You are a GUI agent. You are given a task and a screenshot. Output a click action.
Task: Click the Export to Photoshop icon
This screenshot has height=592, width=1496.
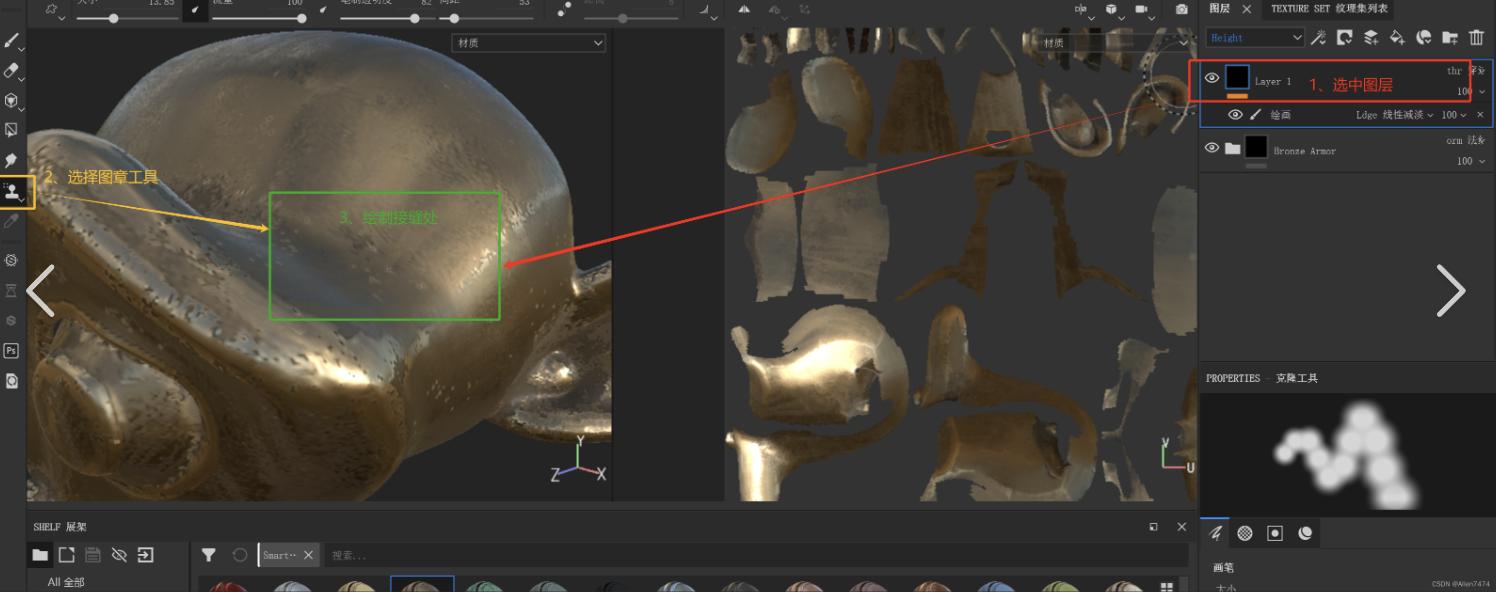point(12,350)
